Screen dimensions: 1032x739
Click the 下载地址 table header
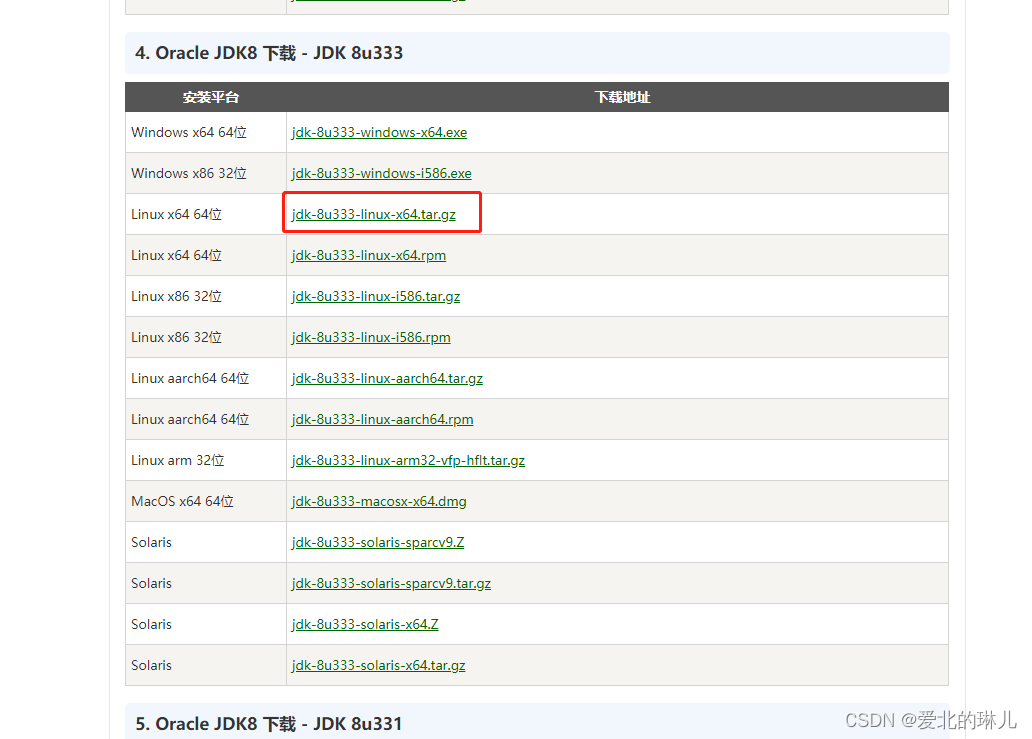pyautogui.click(x=622, y=97)
